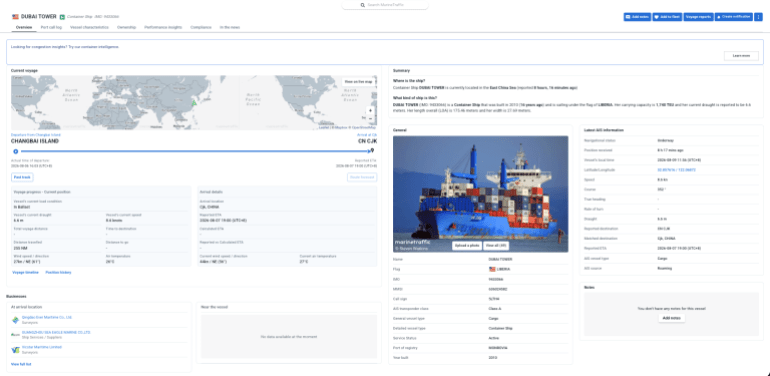Viewport: 770px width, 376px height.
Task: Click the Qingdao Ever Maritime company logo
Action: tap(16, 320)
